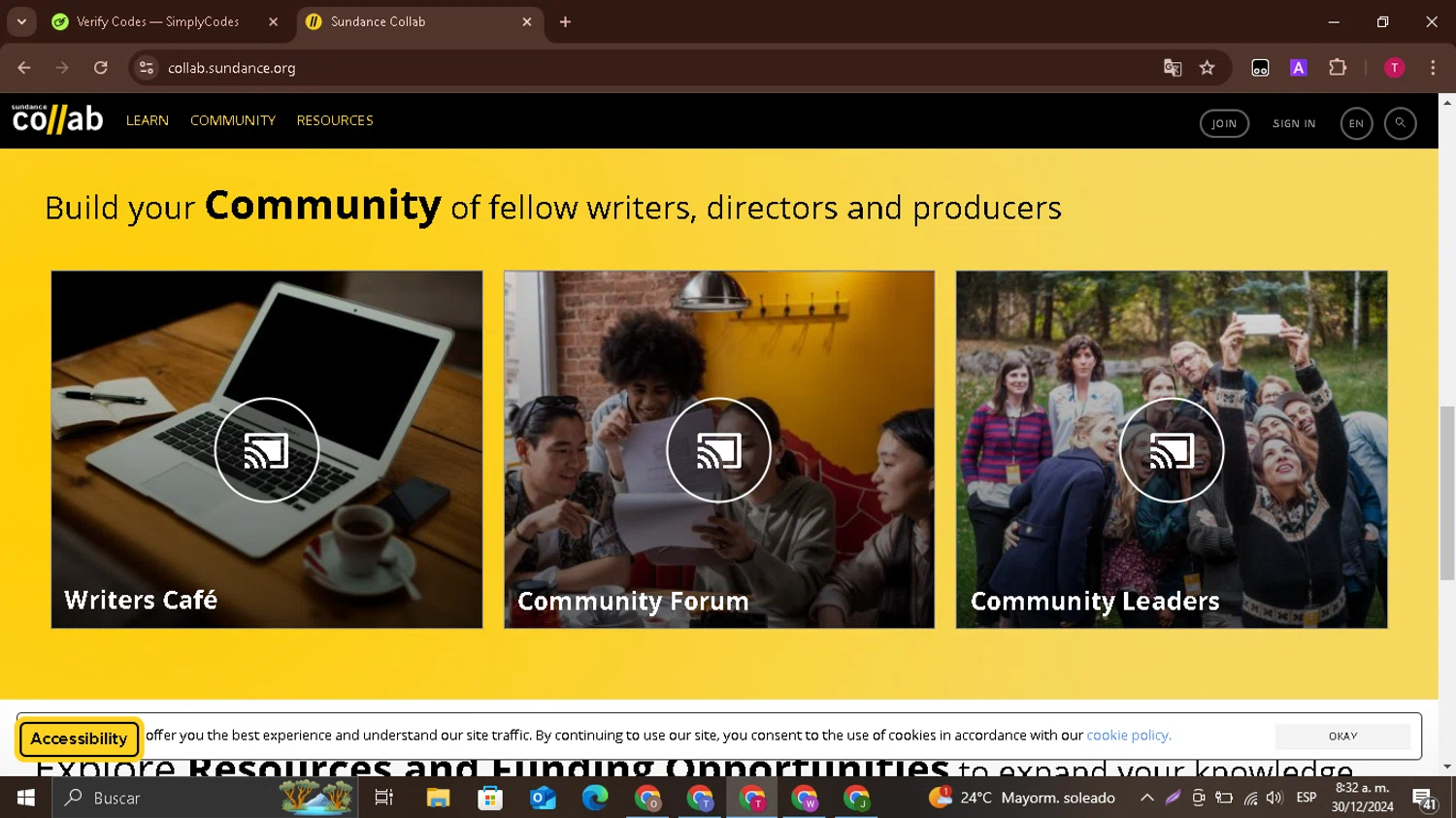
Task: Click the page vertical scrollbar thumb
Action: 1447,492
